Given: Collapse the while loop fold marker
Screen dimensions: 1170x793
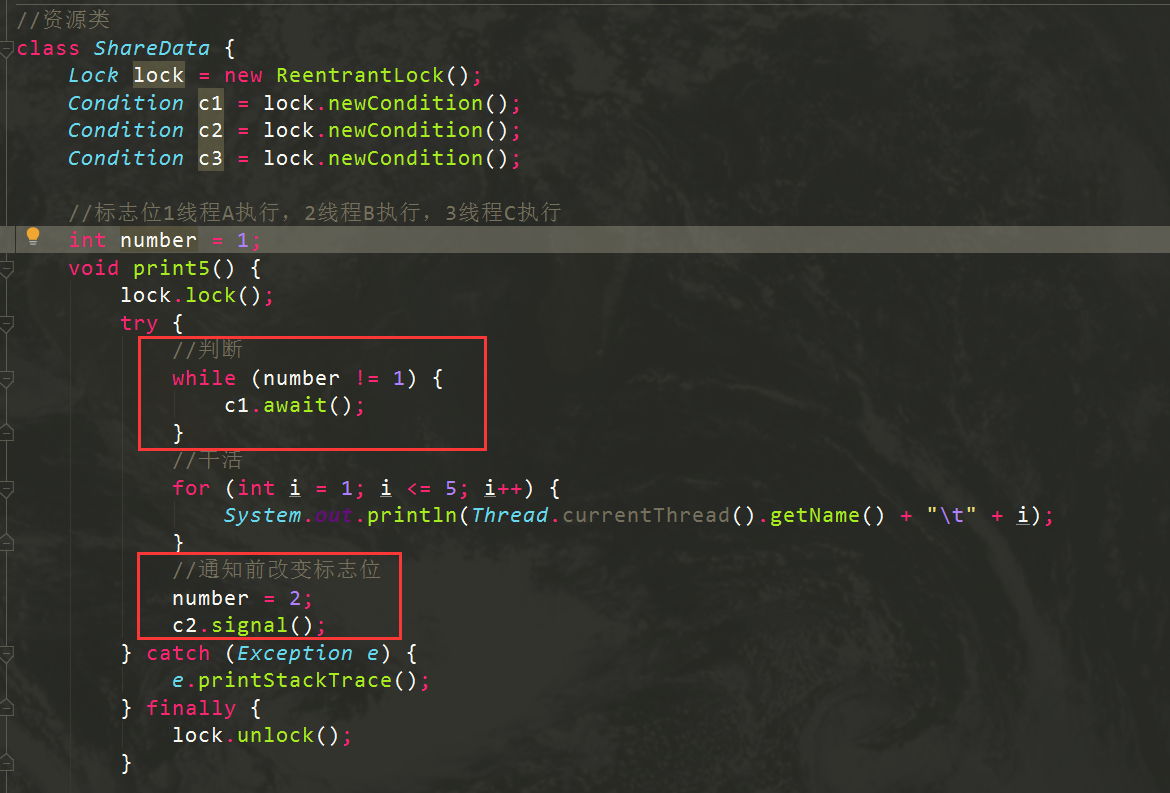Looking at the screenshot, I should [x=6, y=380].
